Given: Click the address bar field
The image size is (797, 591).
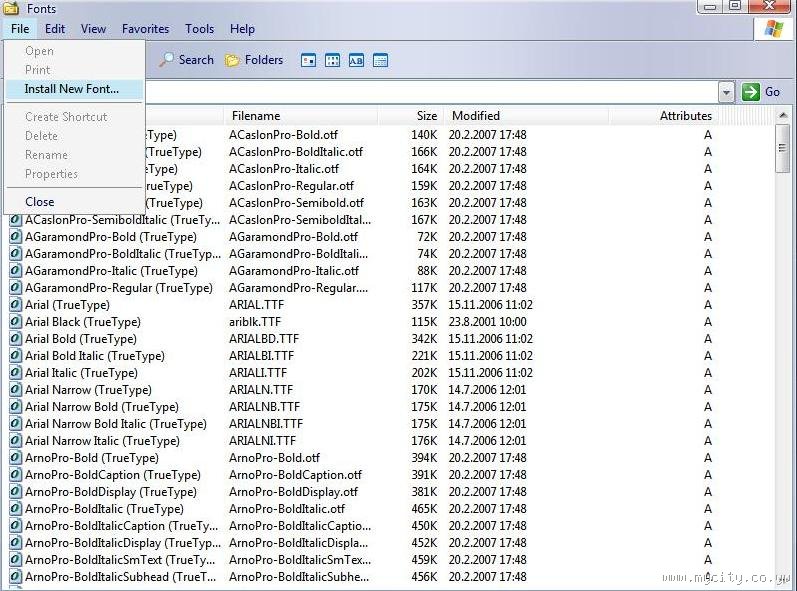Looking at the screenshot, I should click(431, 92).
